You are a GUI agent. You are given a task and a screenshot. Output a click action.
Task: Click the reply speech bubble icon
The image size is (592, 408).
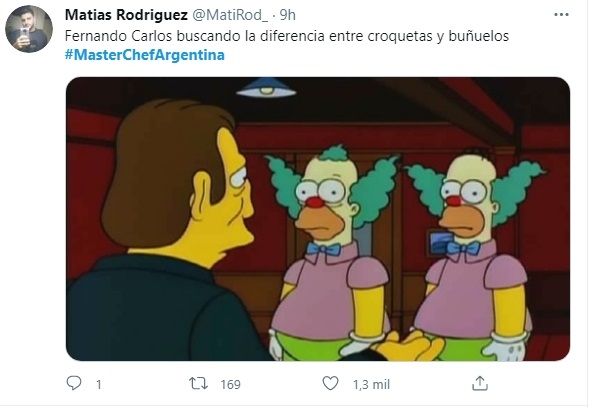(74, 383)
